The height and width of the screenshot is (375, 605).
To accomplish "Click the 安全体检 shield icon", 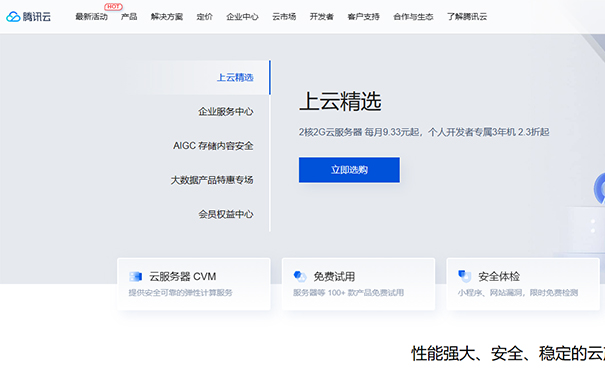I will pos(465,277).
